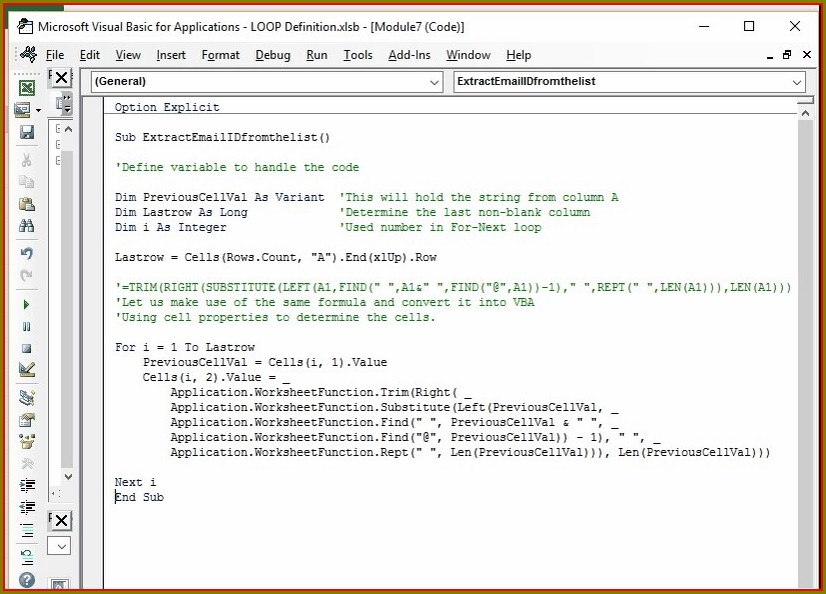Click 'Dim i As Integer' text
The width and height of the screenshot is (826, 594).
tap(171, 227)
